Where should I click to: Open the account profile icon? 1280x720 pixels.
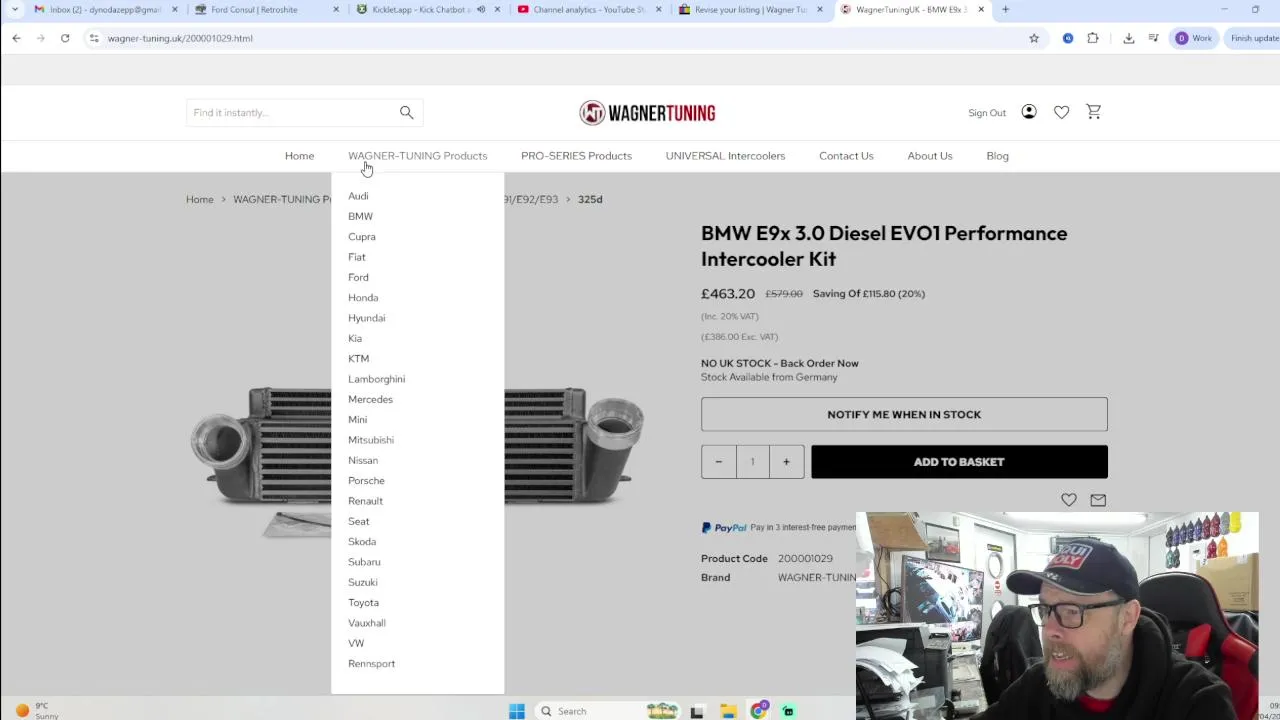click(x=1029, y=112)
